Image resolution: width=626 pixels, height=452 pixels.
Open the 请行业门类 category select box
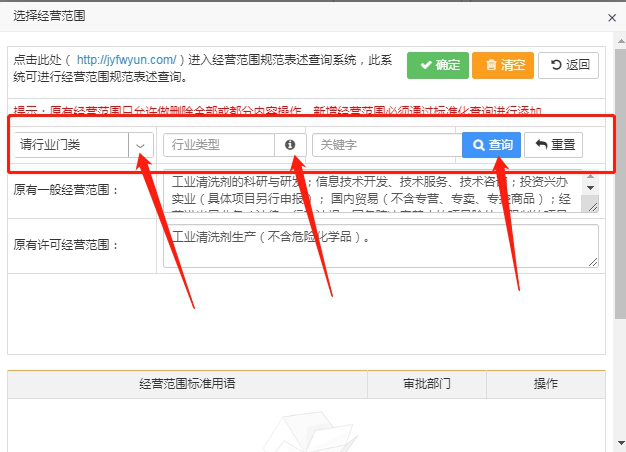72,145
